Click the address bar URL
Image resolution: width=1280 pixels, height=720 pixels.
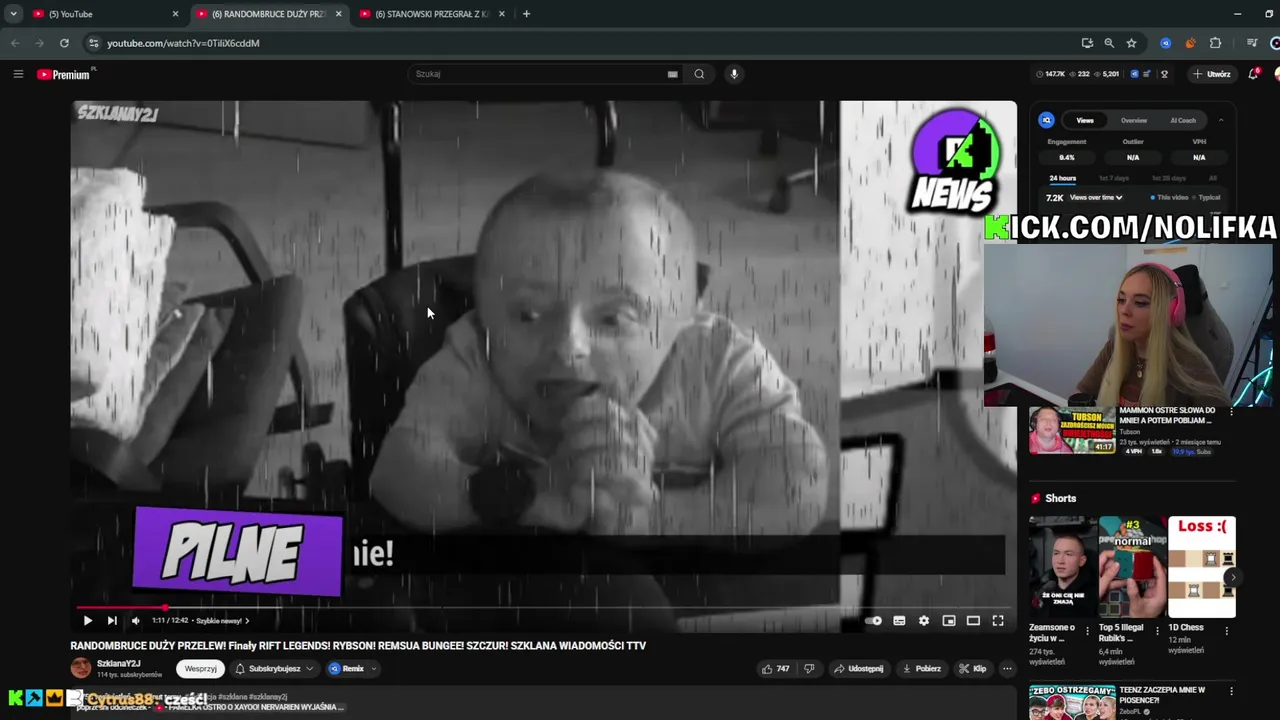pos(183,43)
